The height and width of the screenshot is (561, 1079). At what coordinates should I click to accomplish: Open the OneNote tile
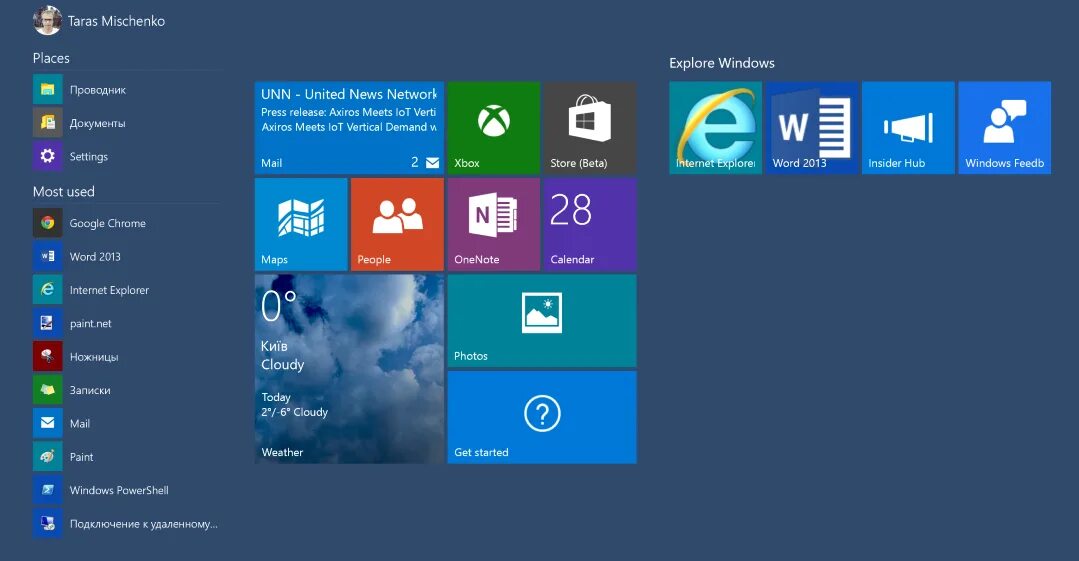click(493, 224)
